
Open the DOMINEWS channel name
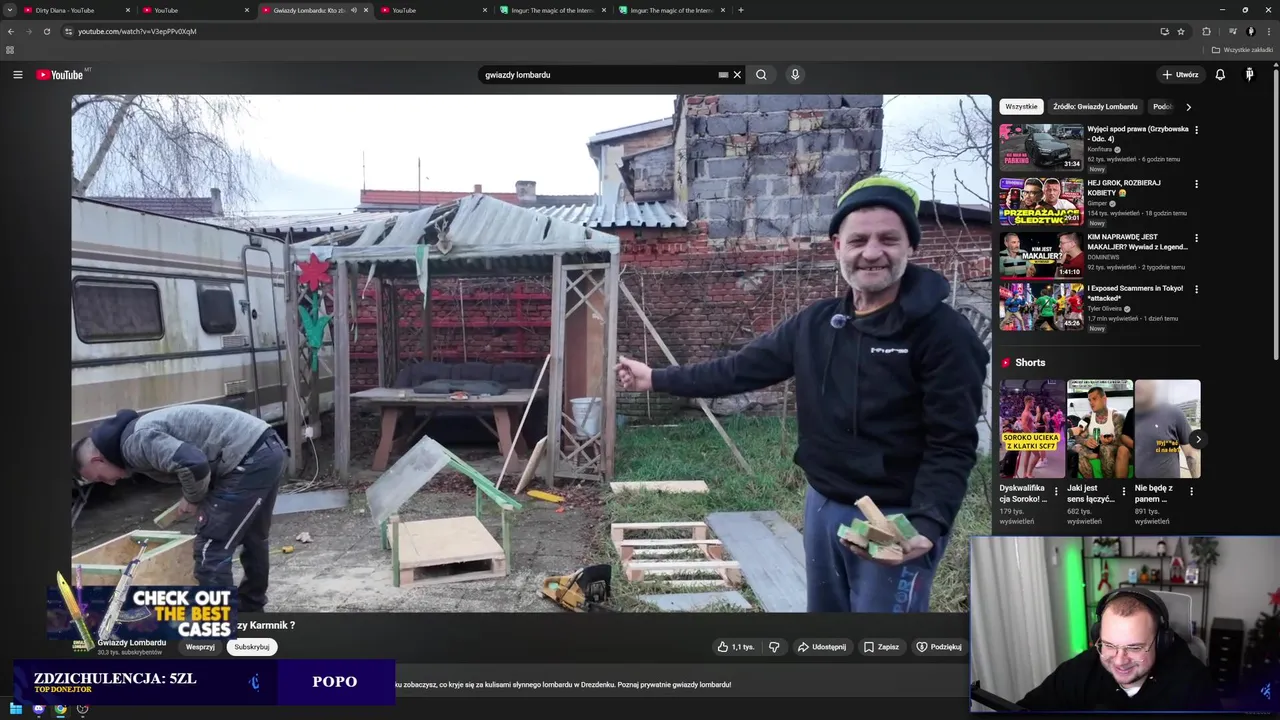pyautogui.click(x=1104, y=257)
